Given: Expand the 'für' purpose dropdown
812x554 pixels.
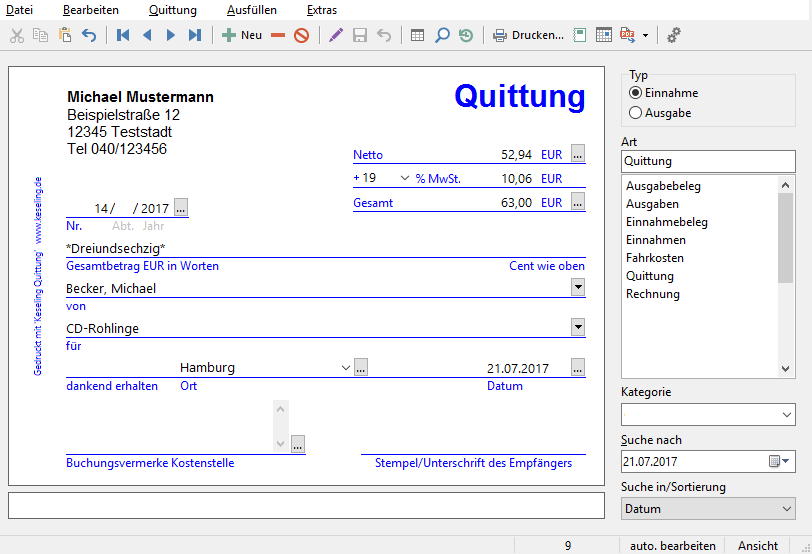Looking at the screenshot, I should pos(578,327).
